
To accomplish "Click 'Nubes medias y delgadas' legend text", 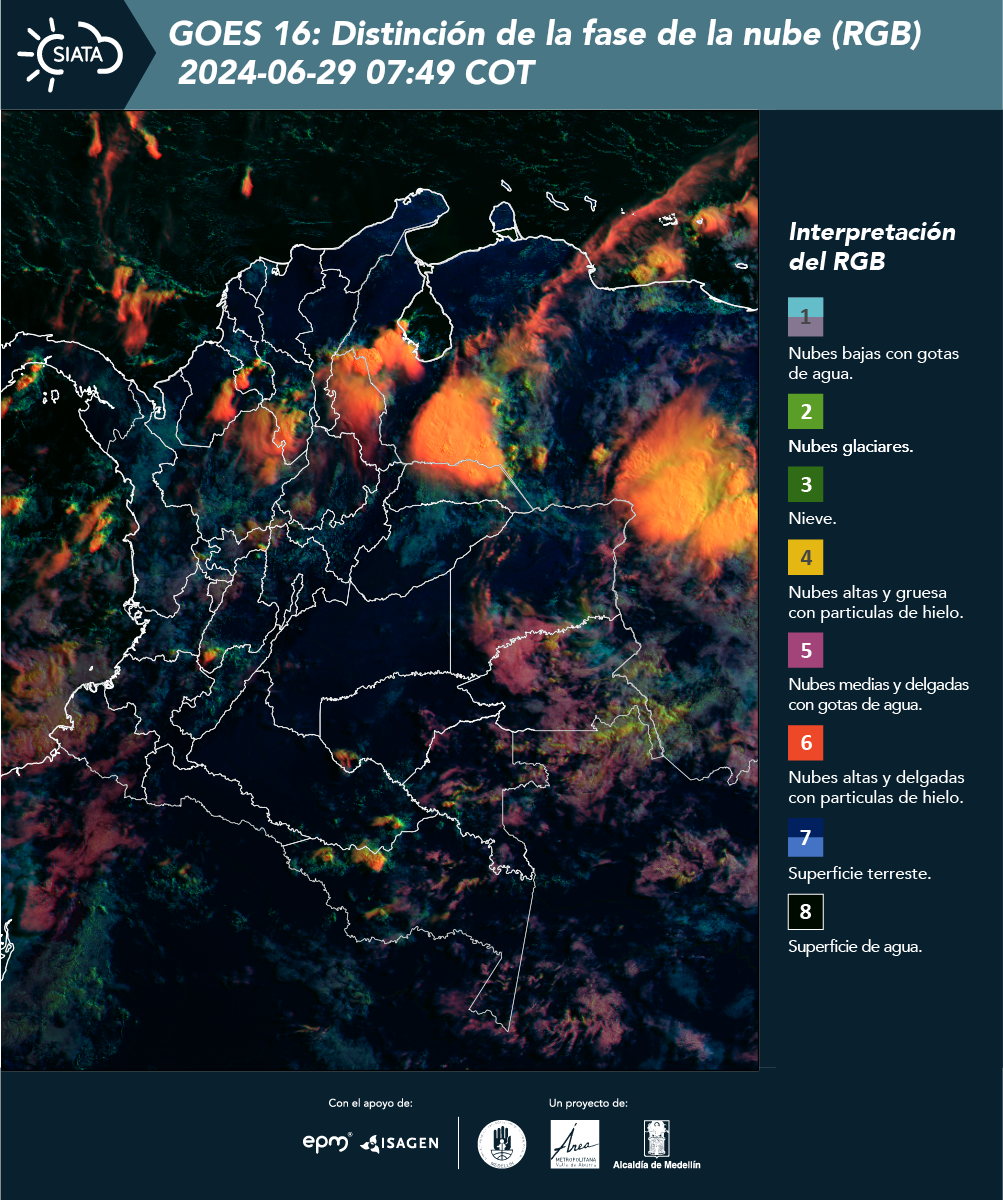I will click(878, 695).
